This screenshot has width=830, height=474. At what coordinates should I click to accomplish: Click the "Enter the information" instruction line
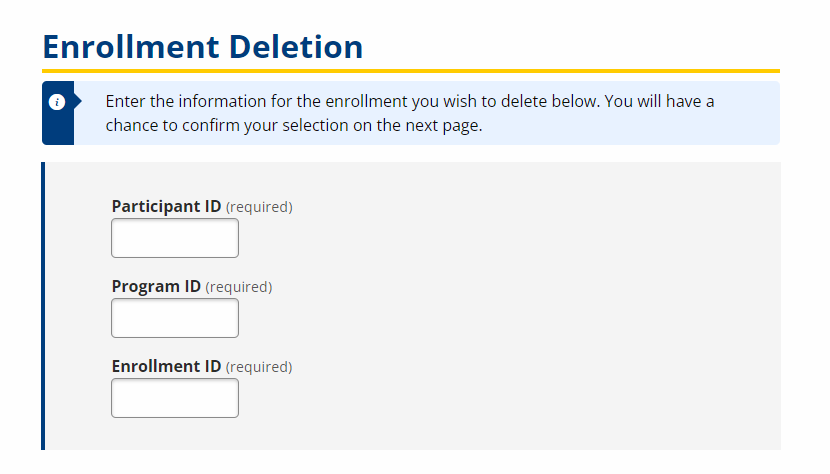pos(410,102)
